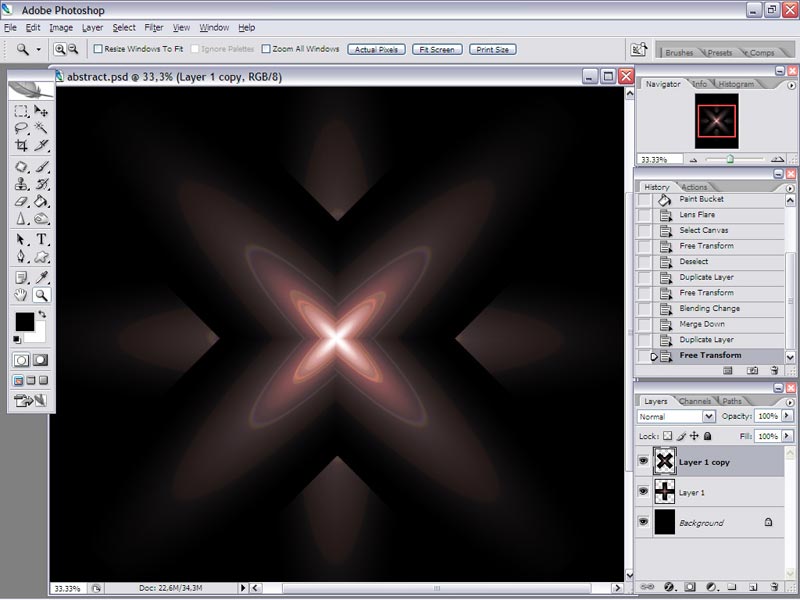
Task: Open the Fill value arrow
Action: [787, 436]
